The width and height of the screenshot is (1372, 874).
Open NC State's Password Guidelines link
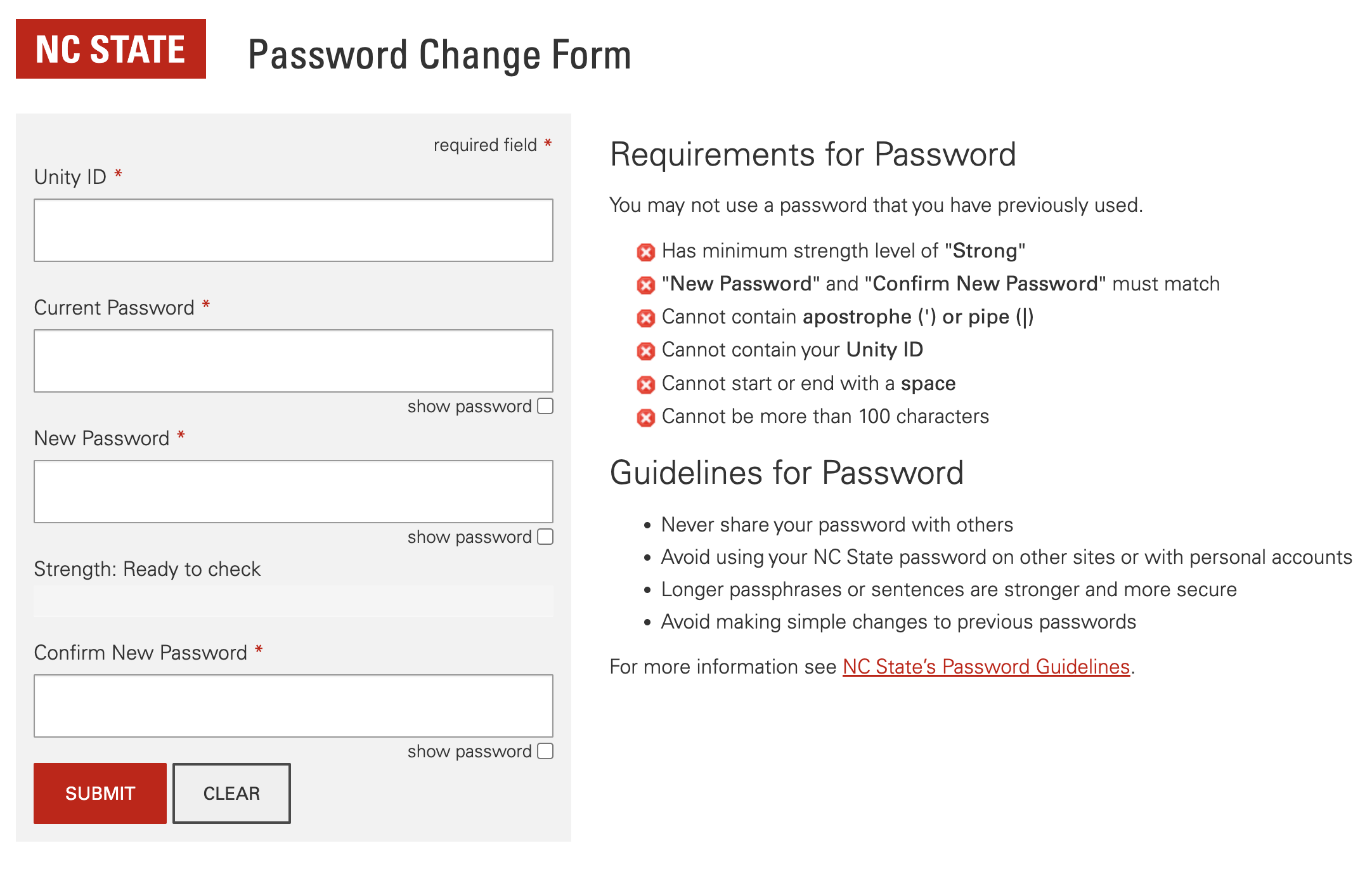[x=986, y=667]
